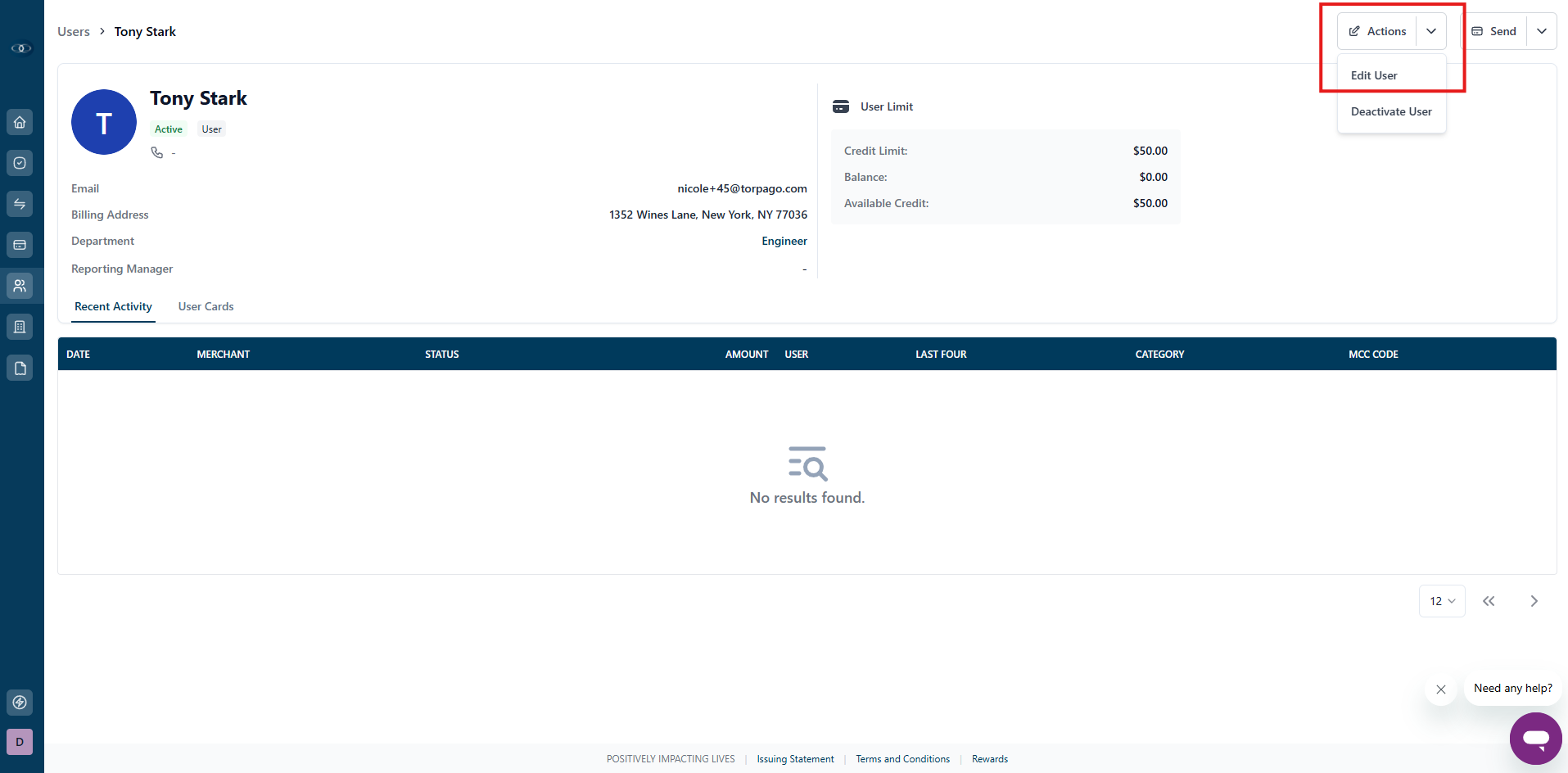Click the User role badge

tap(212, 129)
